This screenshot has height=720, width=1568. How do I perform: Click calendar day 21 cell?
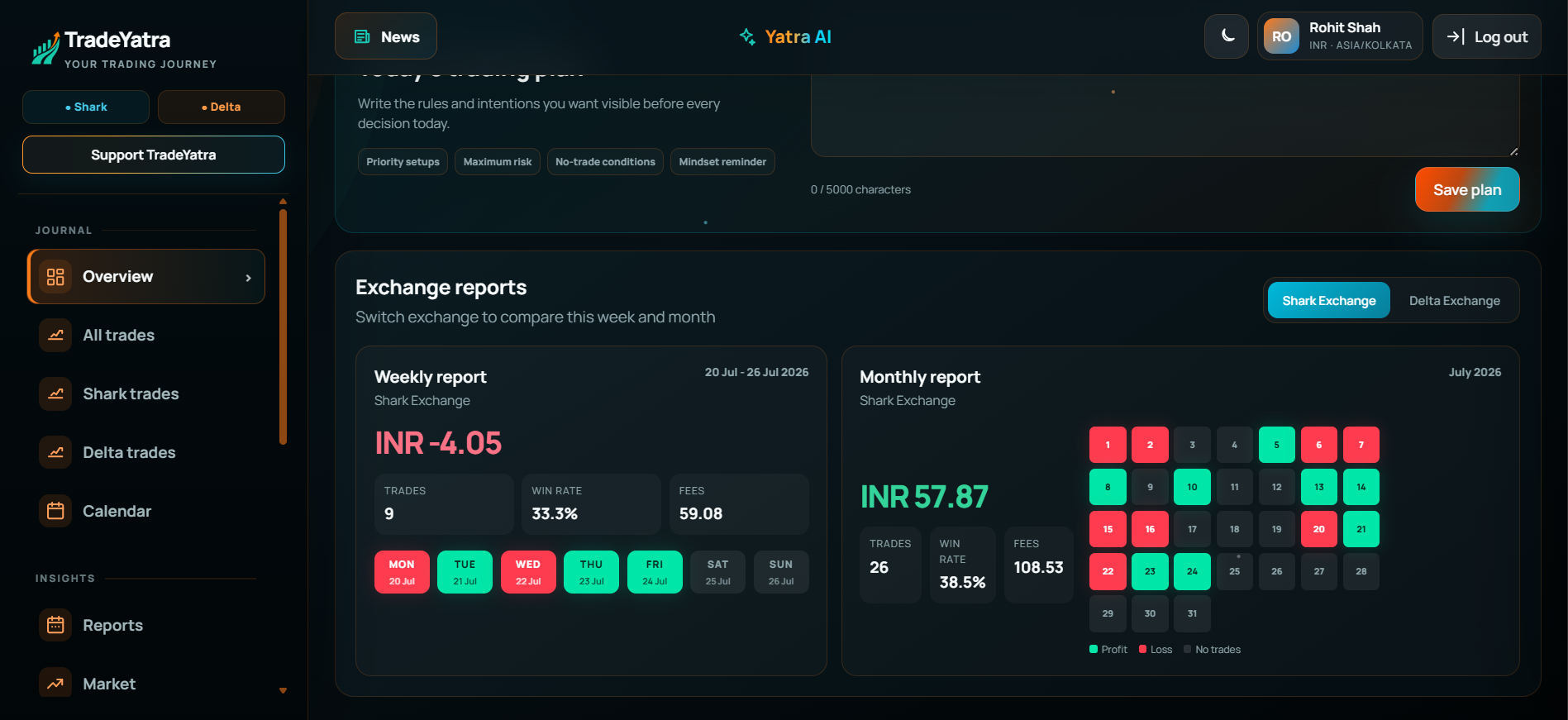[x=1361, y=529]
